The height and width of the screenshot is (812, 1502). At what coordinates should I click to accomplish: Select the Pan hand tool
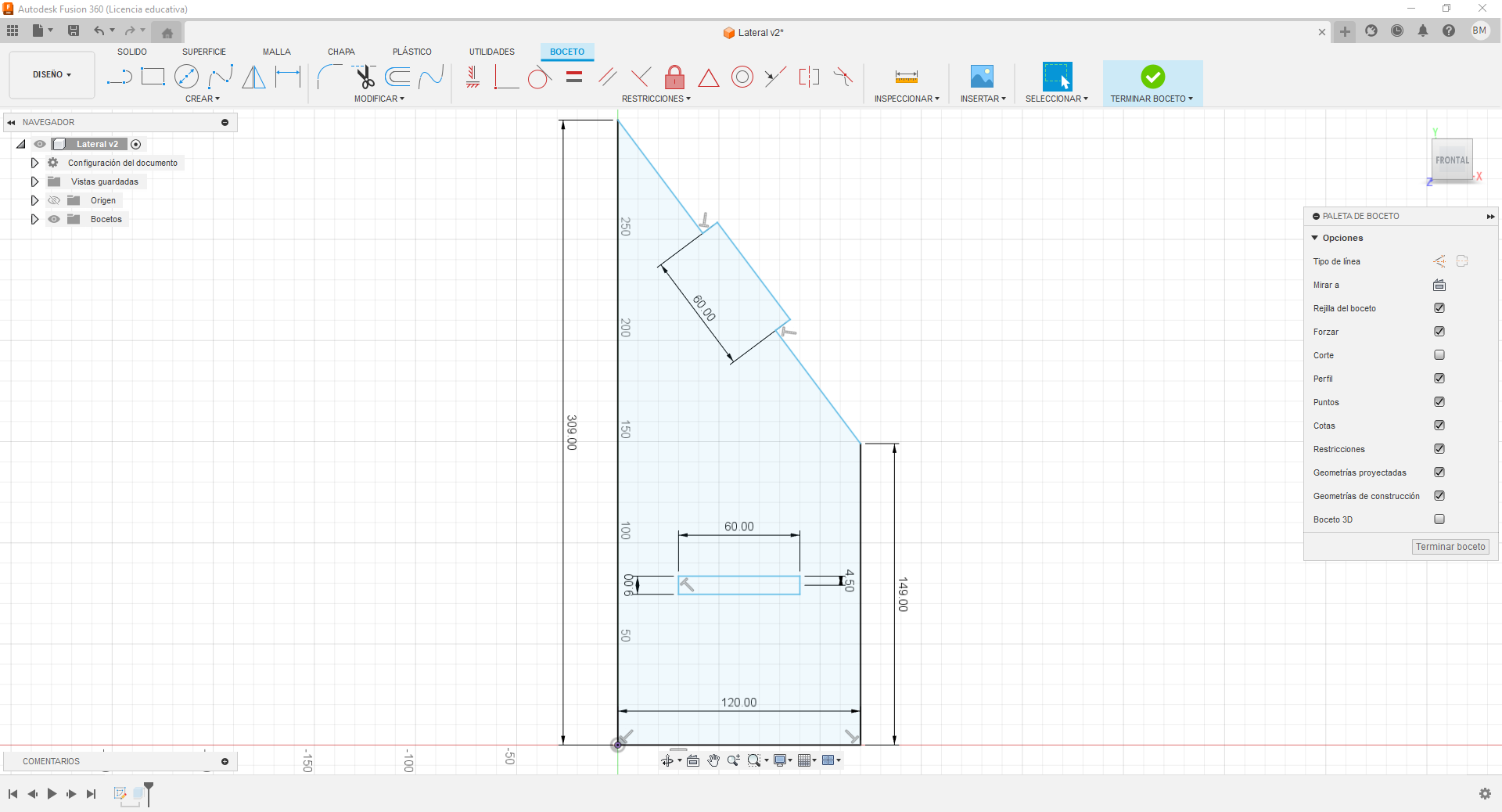point(713,760)
